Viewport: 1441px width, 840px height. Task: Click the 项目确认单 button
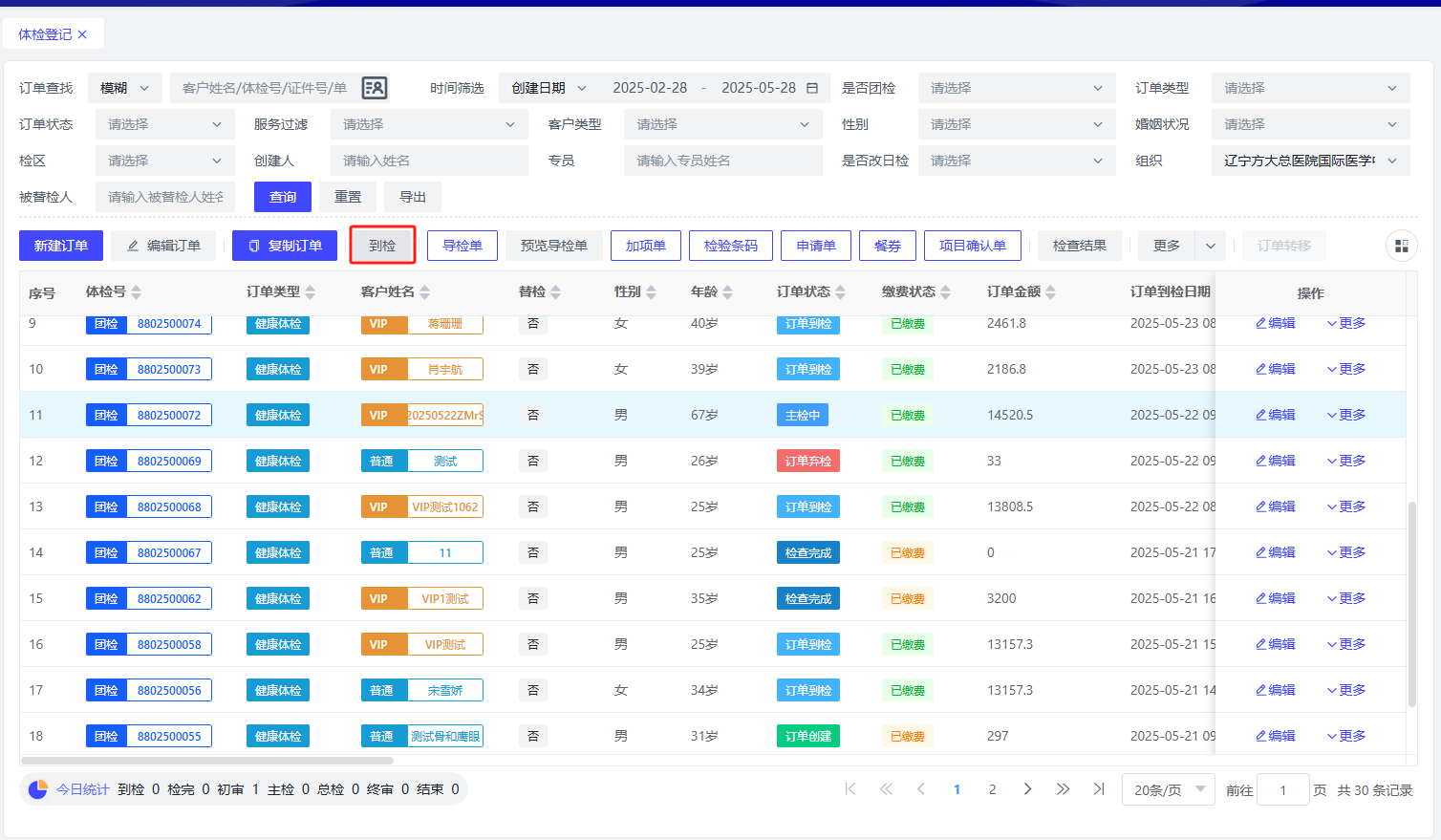[973, 246]
